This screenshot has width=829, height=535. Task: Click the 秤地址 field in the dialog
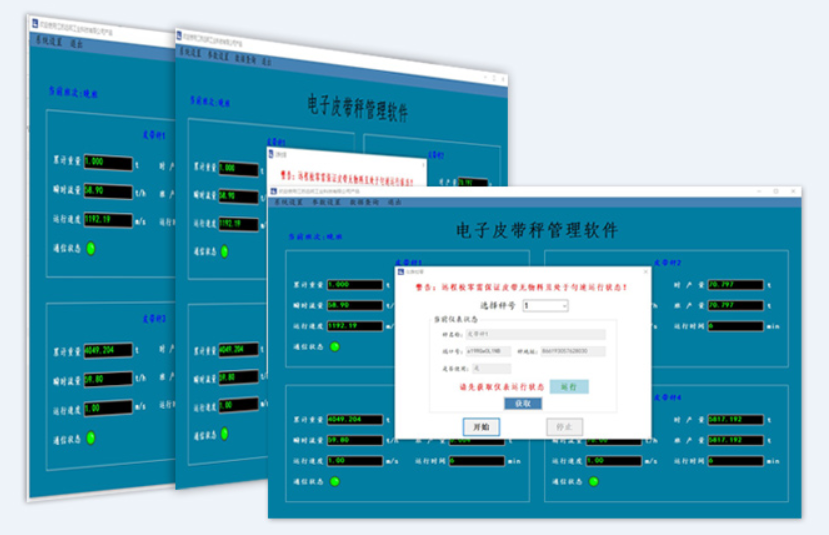573,352
